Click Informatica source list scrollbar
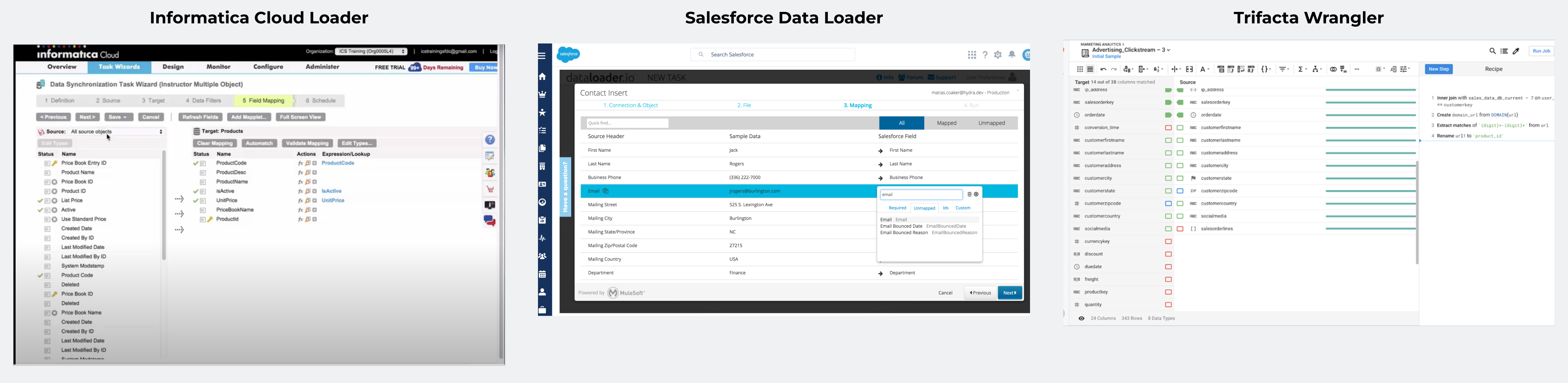Viewport: 1568px width, 383px height. pos(164,206)
